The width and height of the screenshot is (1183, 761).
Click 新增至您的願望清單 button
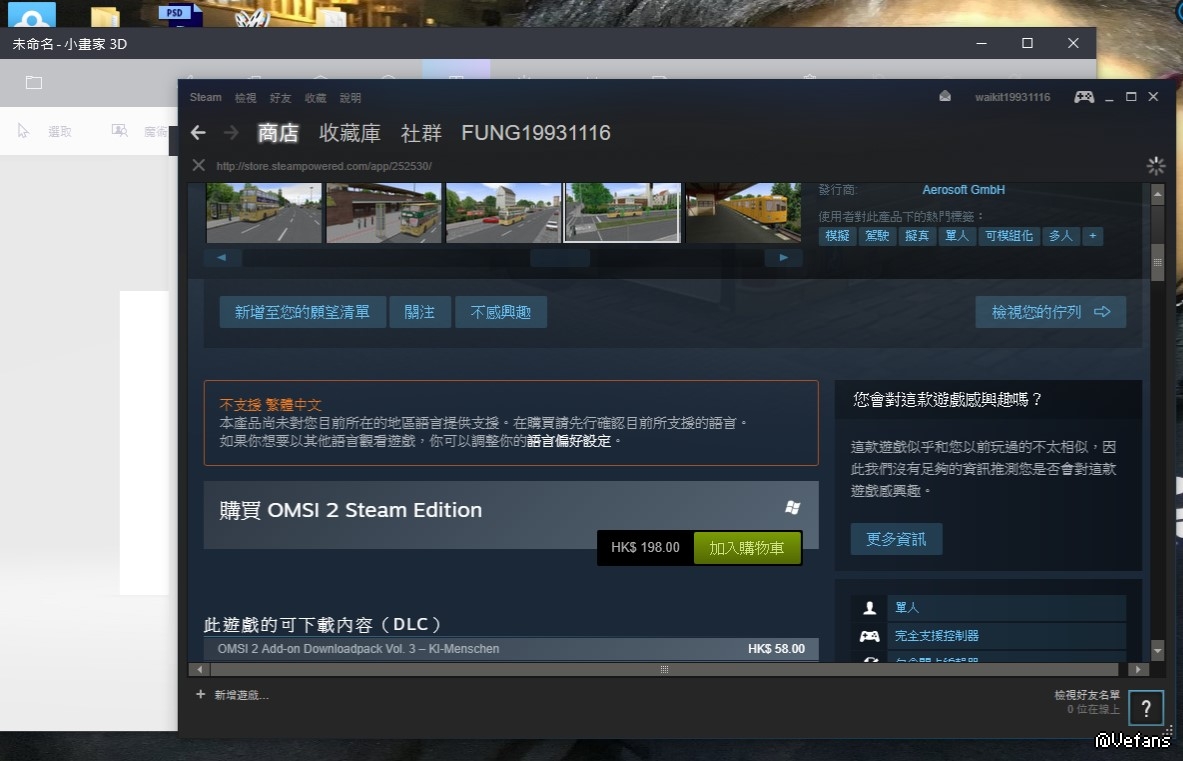click(303, 312)
